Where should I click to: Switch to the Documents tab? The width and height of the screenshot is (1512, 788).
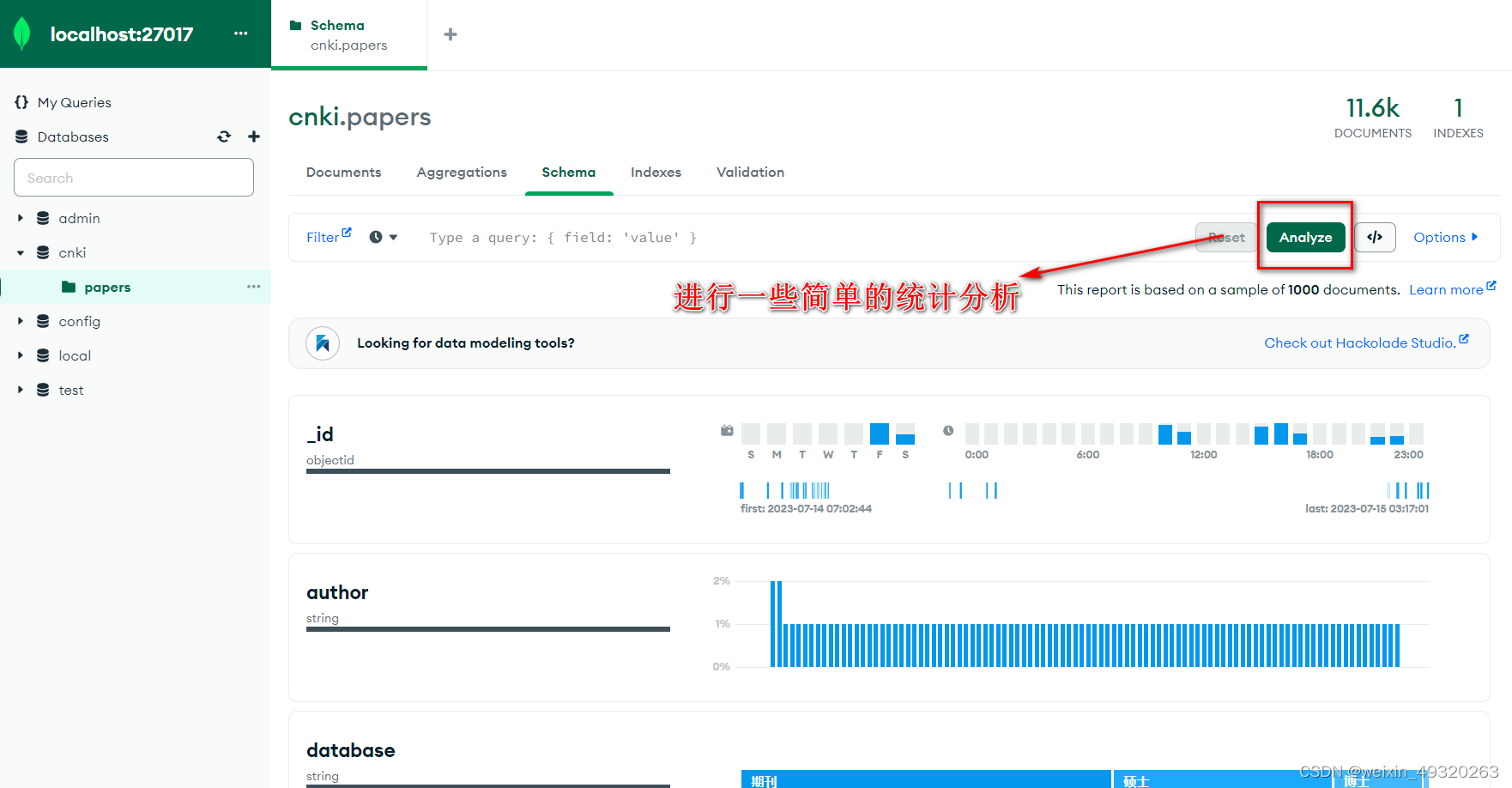tap(343, 172)
